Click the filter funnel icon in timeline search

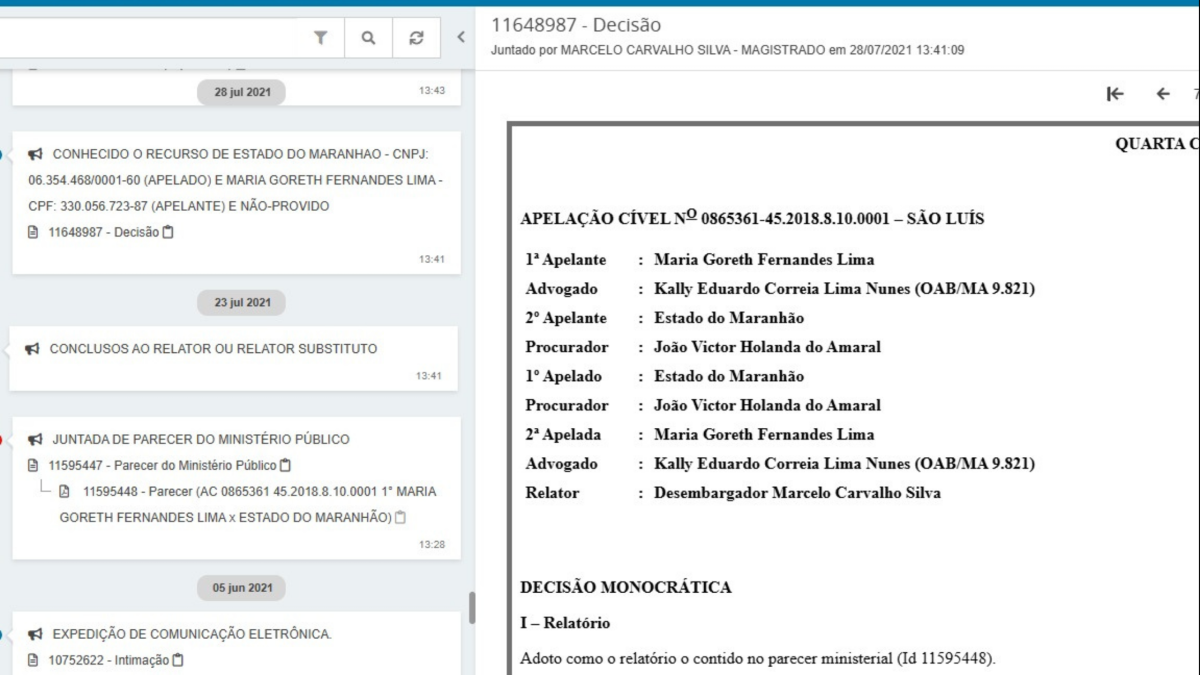pos(320,38)
